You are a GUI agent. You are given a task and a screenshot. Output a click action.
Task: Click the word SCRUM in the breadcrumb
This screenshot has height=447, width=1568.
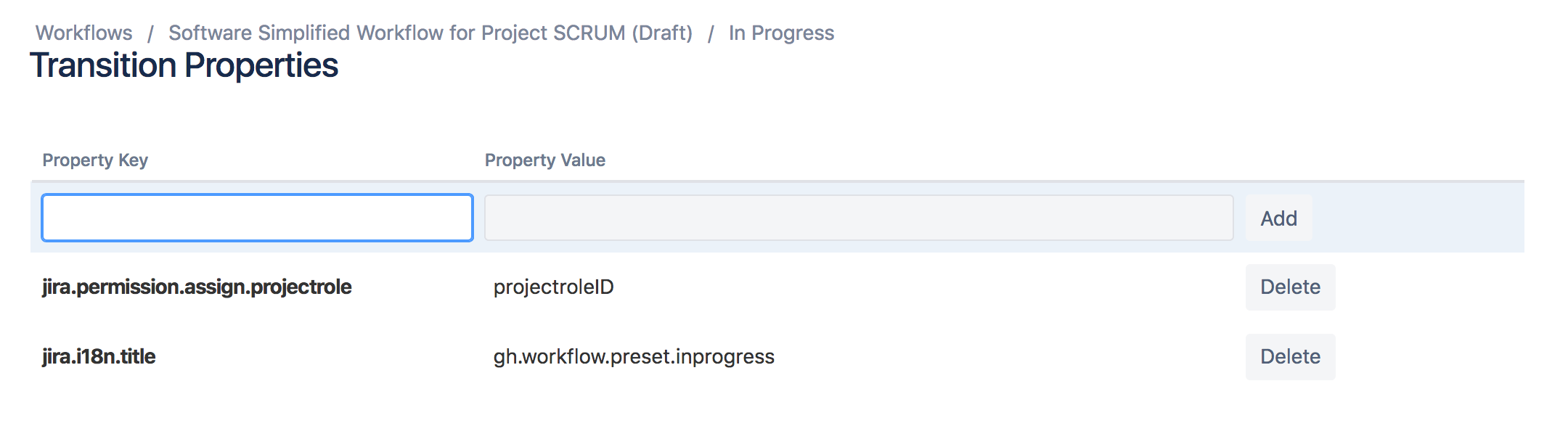[x=589, y=33]
